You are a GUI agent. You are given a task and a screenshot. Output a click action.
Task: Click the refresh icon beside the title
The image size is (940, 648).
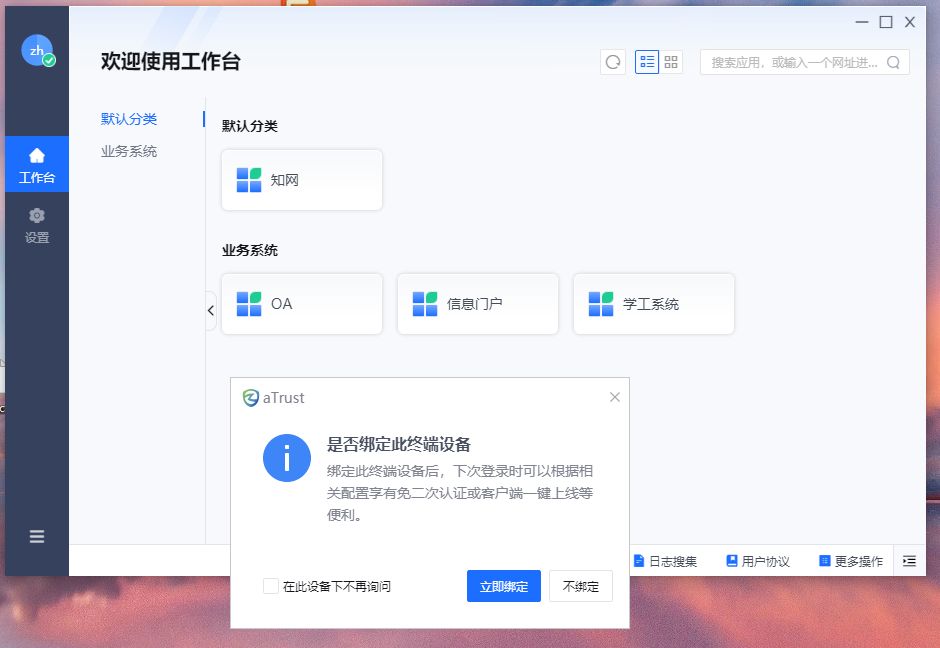(x=613, y=62)
